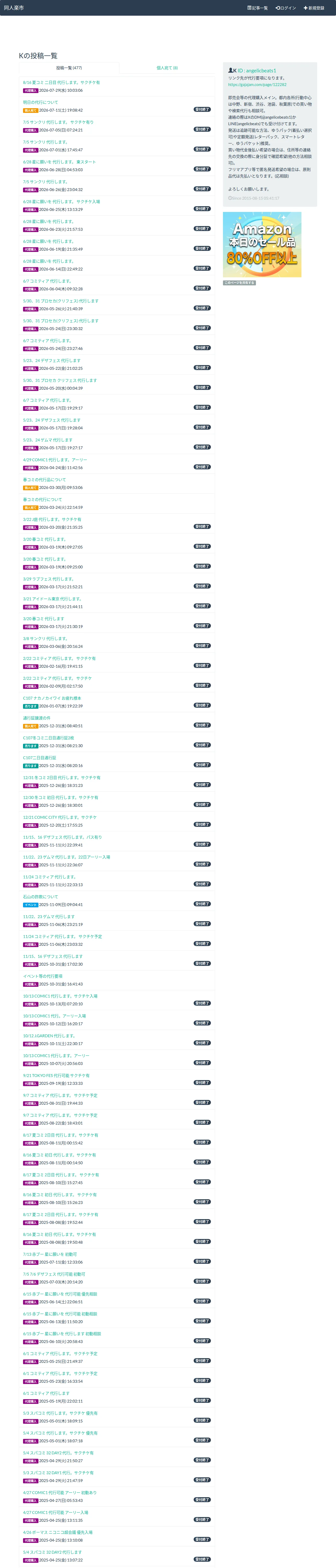Go to 同人楽市 site home logo
336x1568 pixels.
point(14,8)
